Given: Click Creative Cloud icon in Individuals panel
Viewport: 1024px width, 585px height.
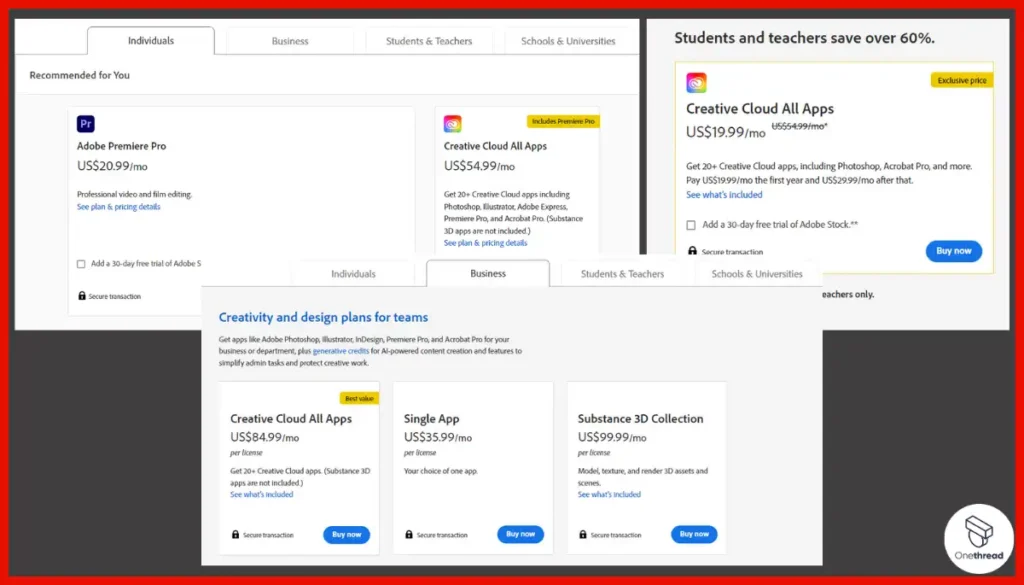Looking at the screenshot, I should tap(453, 123).
